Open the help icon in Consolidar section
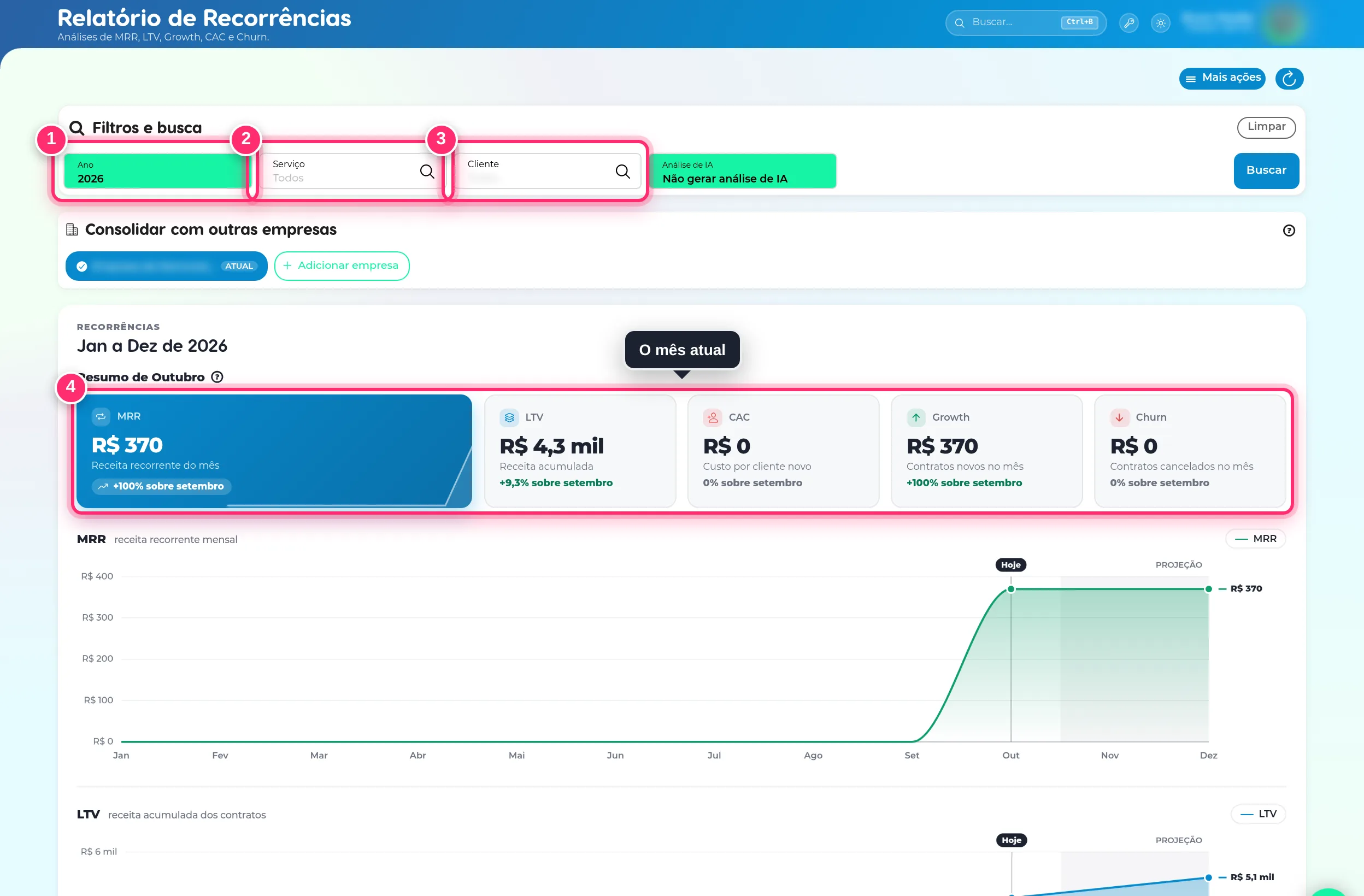1364x896 pixels. 1289,231
